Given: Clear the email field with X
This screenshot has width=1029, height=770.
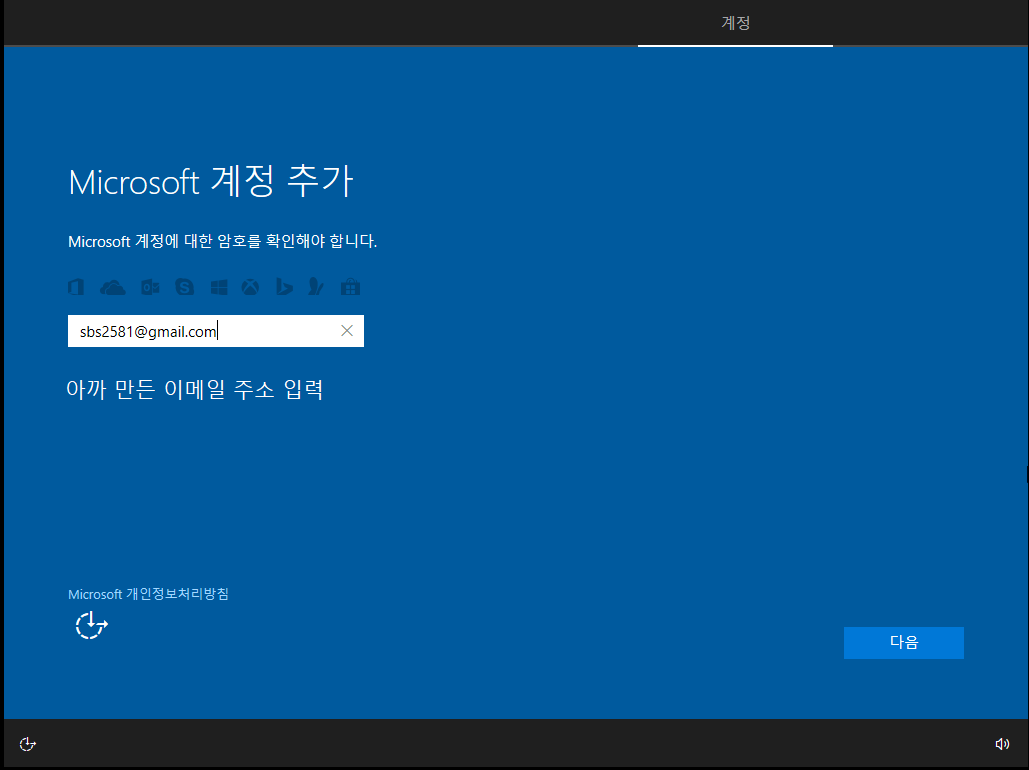Looking at the screenshot, I should pyautogui.click(x=347, y=331).
